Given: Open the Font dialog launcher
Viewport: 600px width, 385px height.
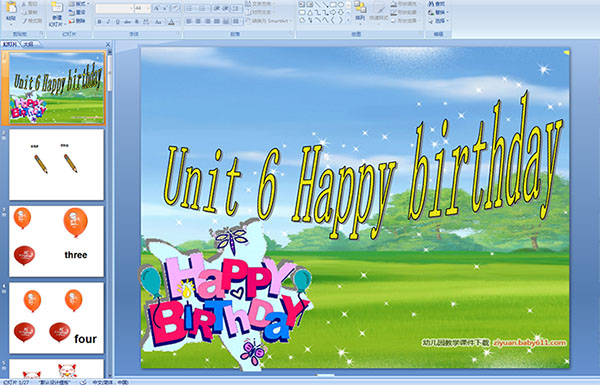Looking at the screenshot, I should click(x=178, y=34).
